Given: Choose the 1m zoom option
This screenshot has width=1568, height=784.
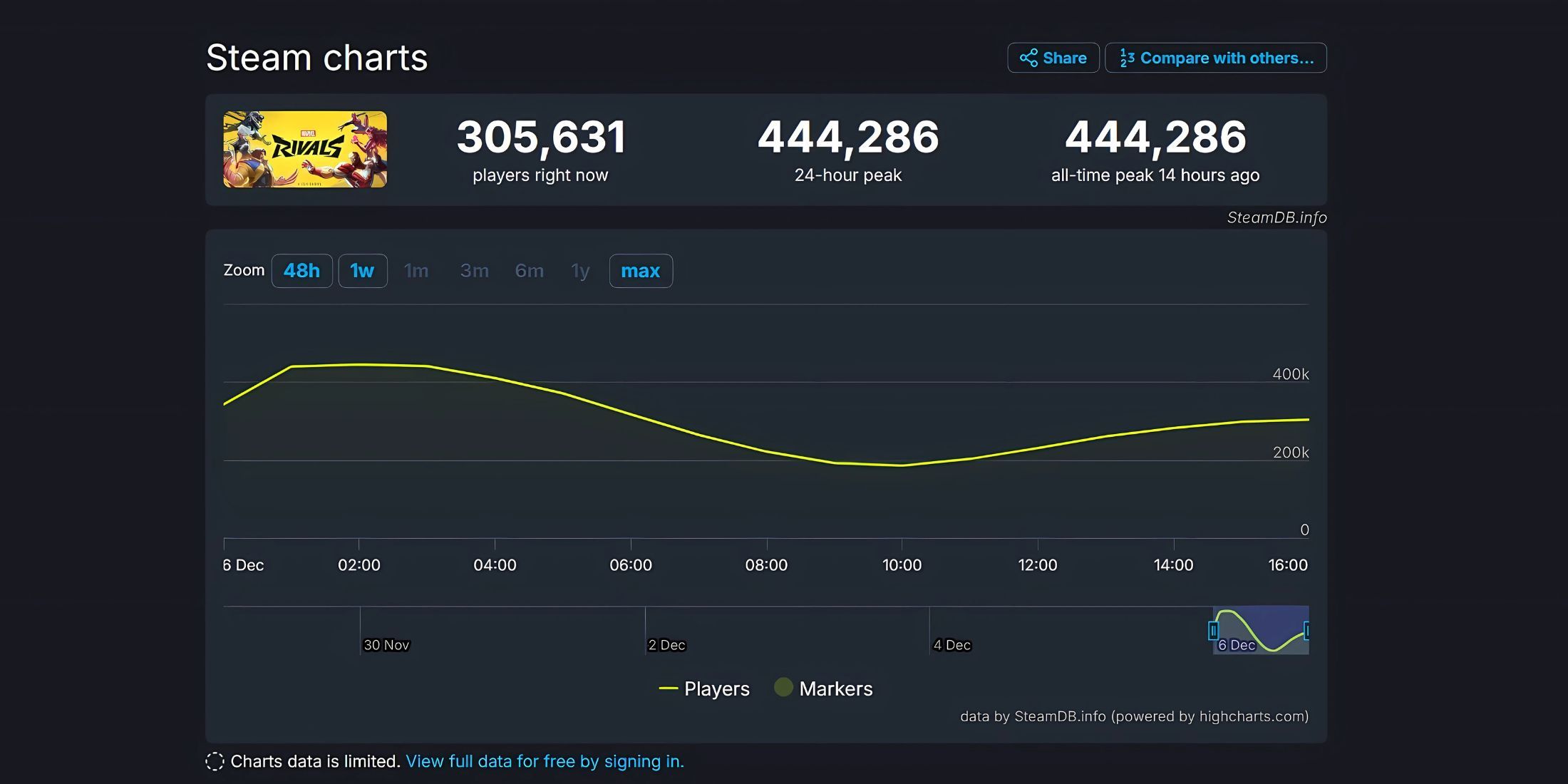Looking at the screenshot, I should coord(416,271).
